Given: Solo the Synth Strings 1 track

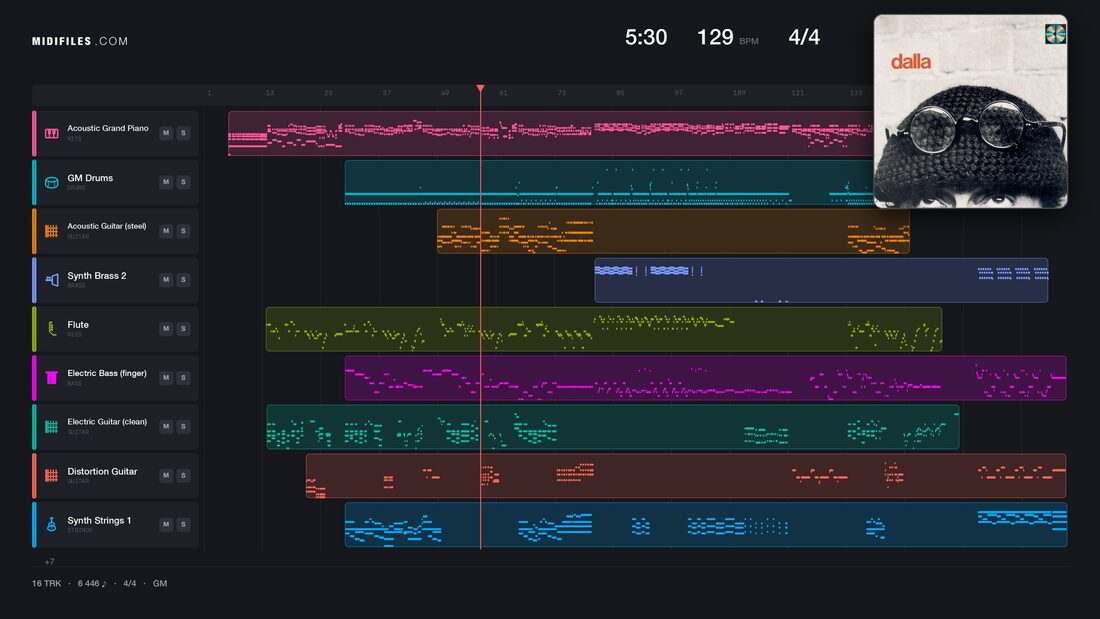Looking at the screenshot, I should point(183,524).
